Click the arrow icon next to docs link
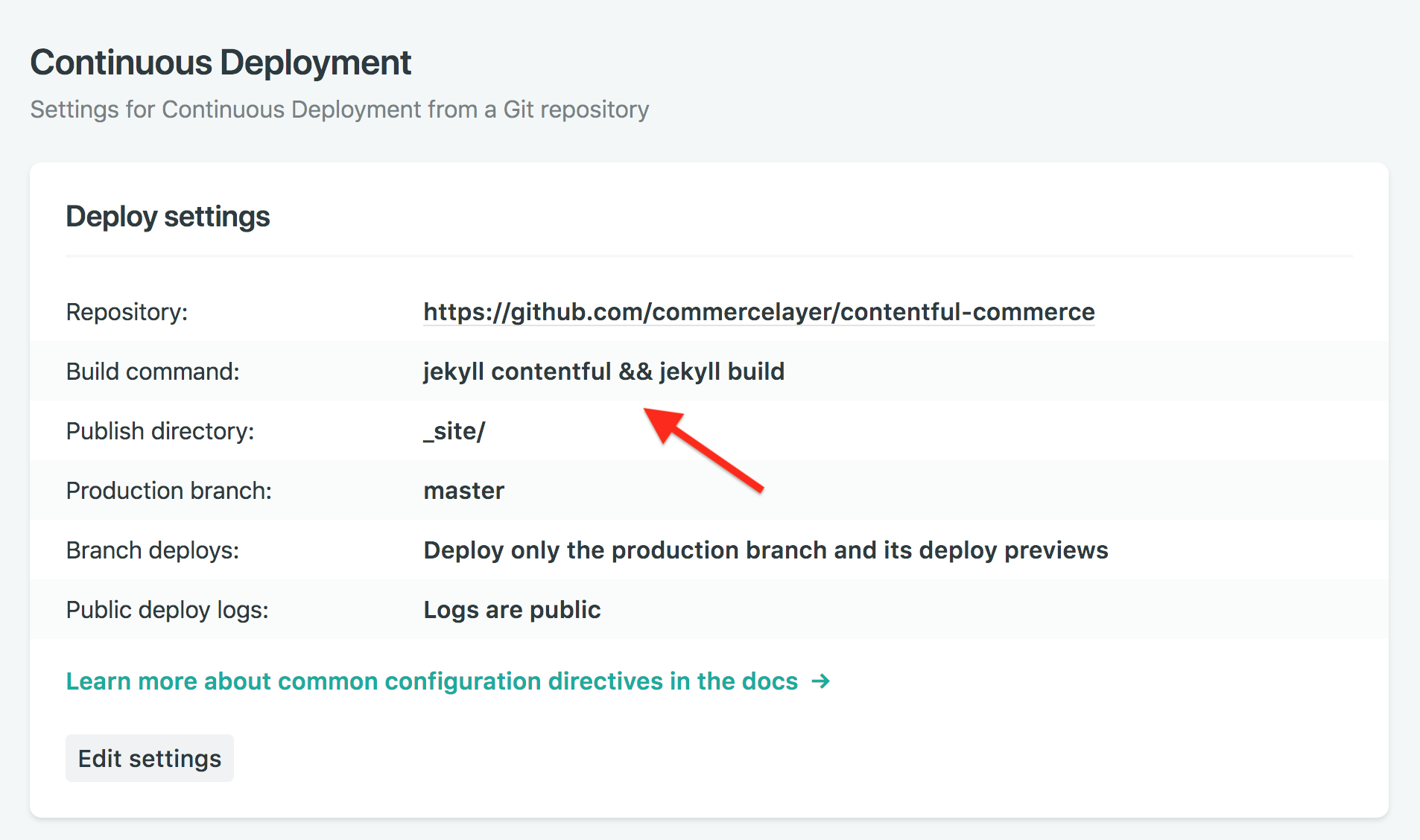The image size is (1420, 840). click(820, 681)
